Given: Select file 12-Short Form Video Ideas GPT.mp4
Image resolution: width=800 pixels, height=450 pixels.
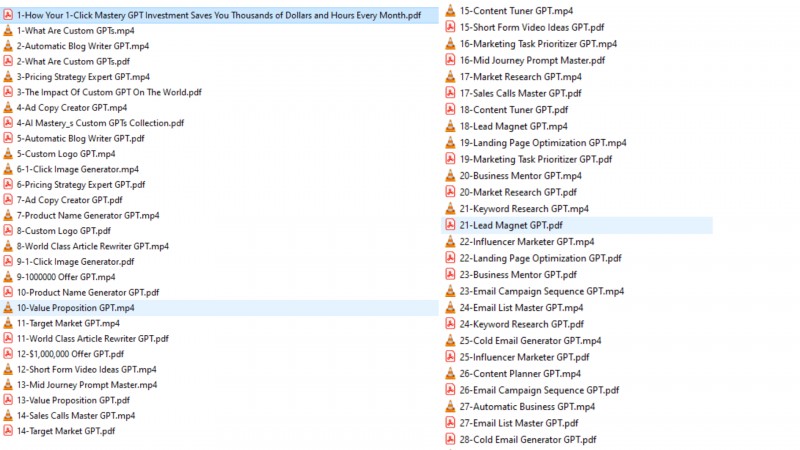Looking at the screenshot, I should pyautogui.click(x=87, y=369).
